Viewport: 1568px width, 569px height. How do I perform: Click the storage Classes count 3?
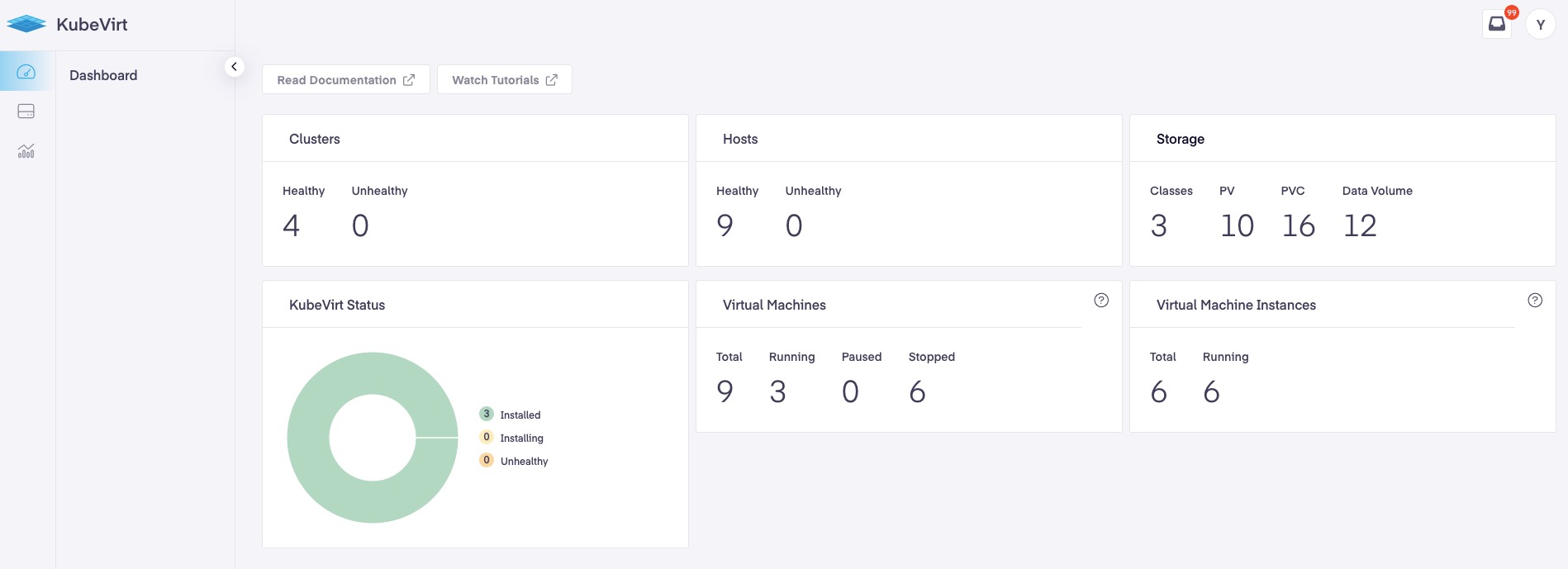tap(1159, 225)
